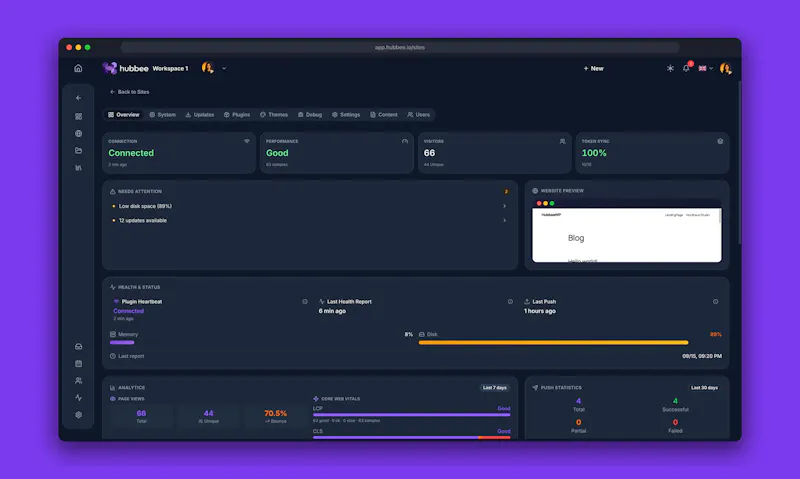Open the bar chart icon in sidebar

79,168
